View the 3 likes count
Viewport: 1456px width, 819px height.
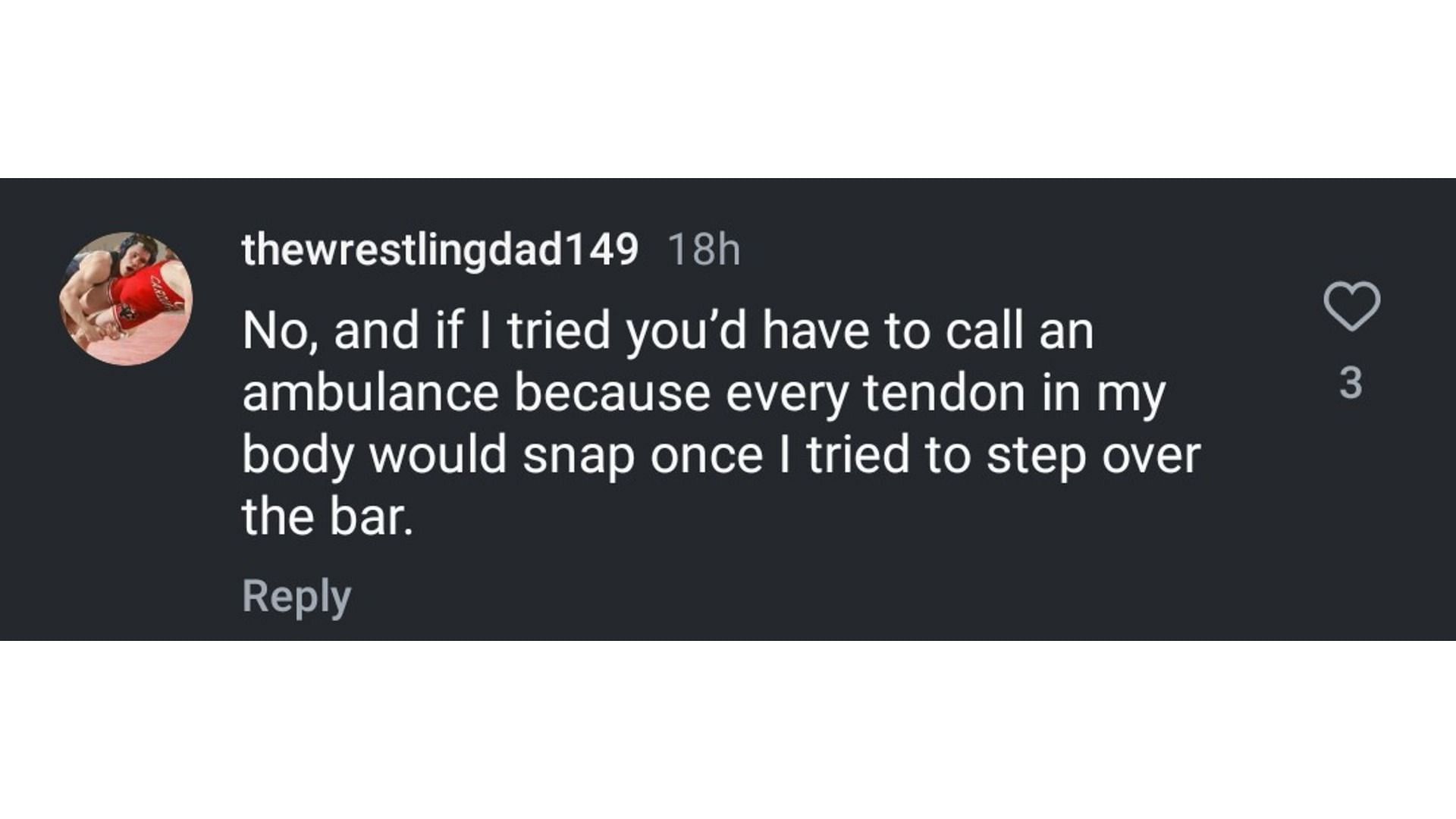coord(1351,383)
